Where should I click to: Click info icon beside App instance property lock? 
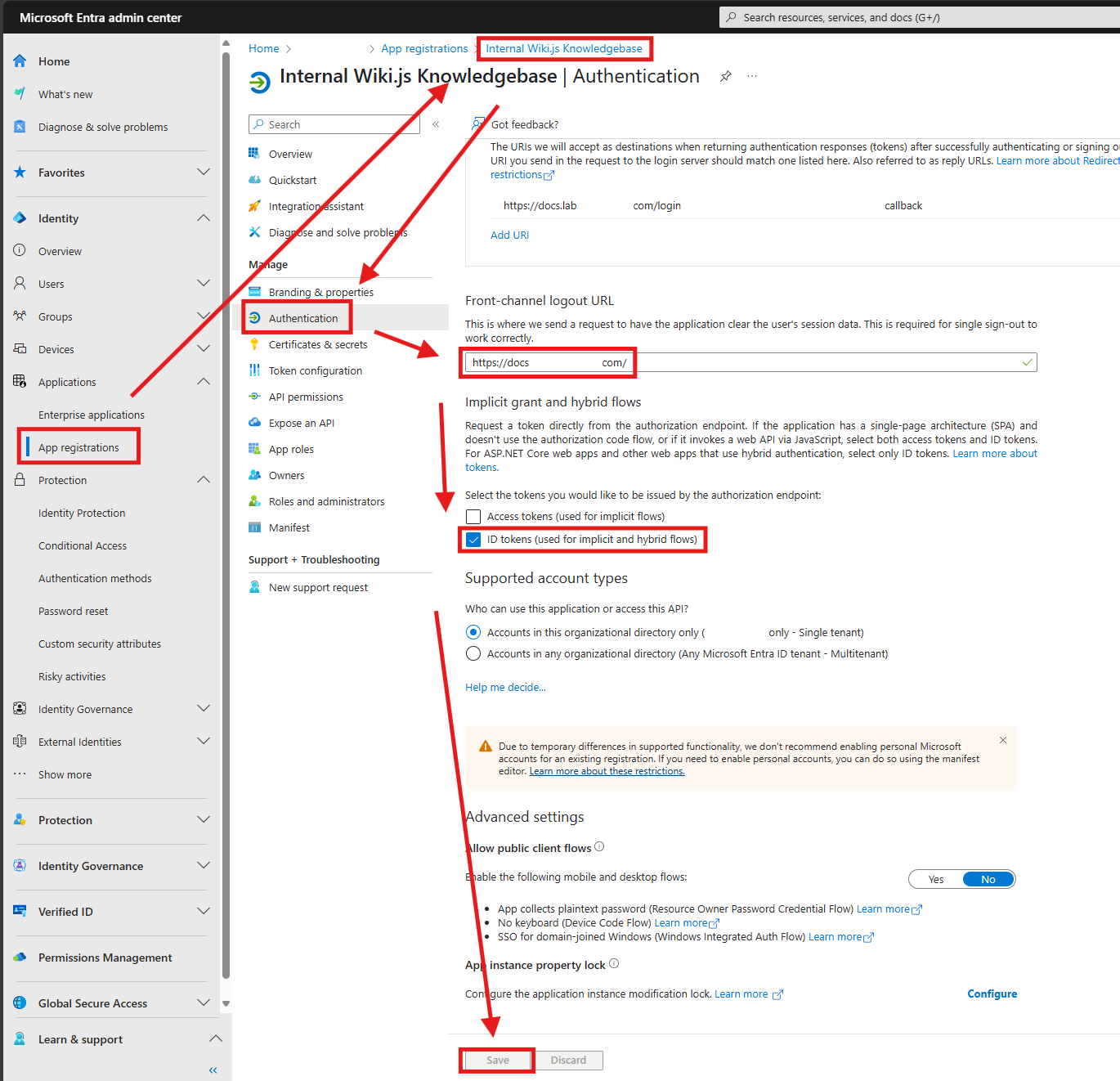point(614,964)
